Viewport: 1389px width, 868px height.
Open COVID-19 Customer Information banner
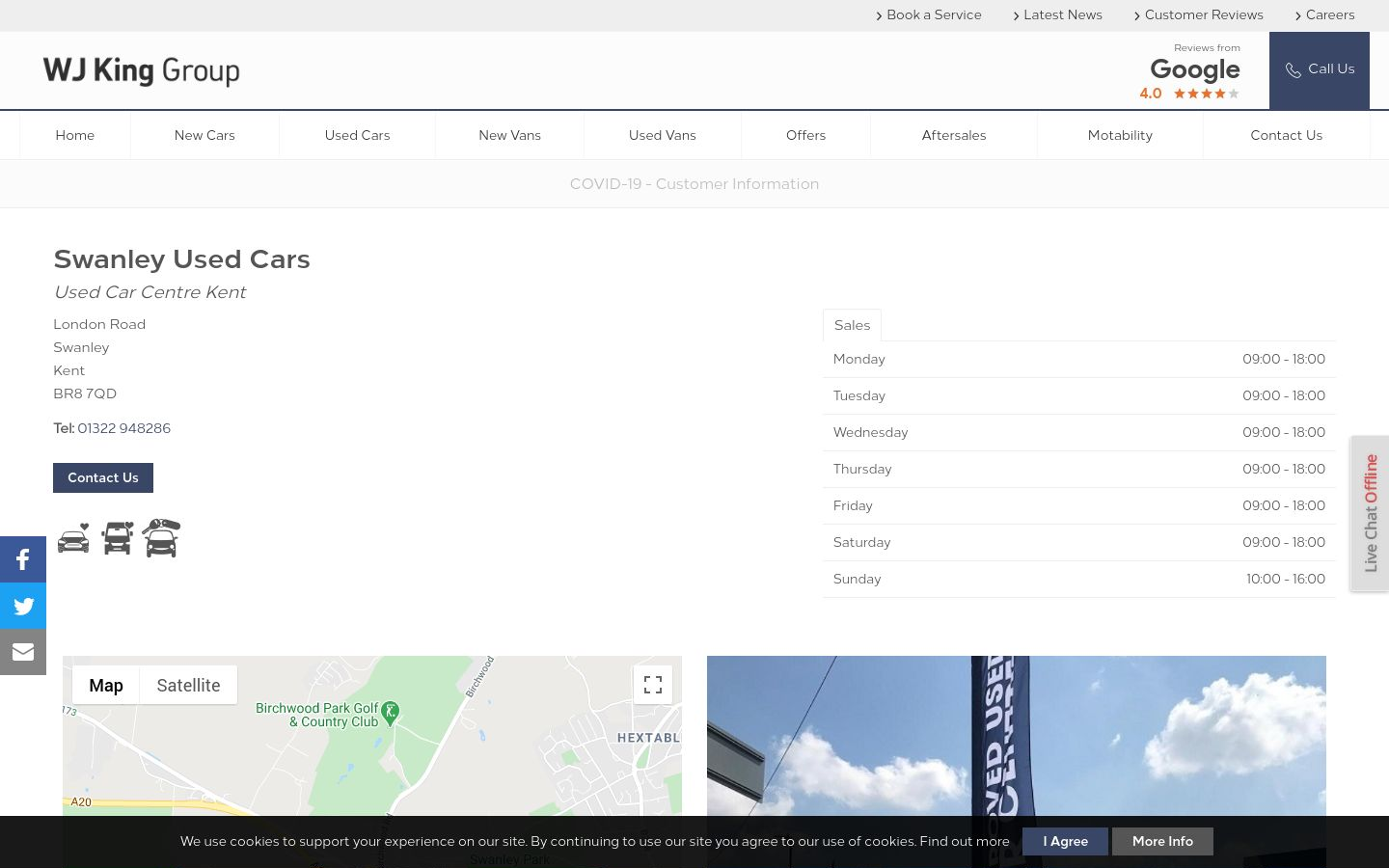(694, 184)
